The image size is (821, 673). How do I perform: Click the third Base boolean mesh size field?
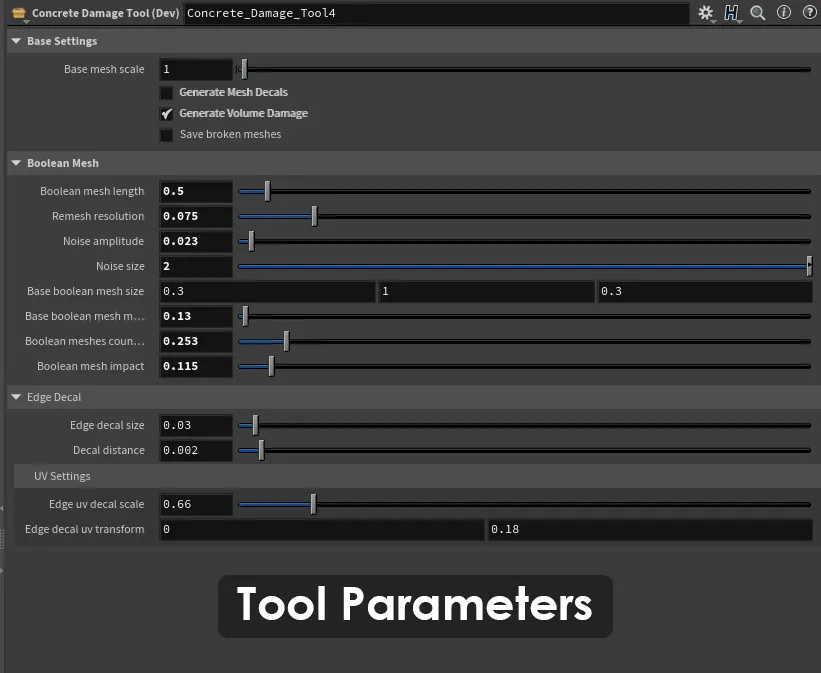[705, 291]
